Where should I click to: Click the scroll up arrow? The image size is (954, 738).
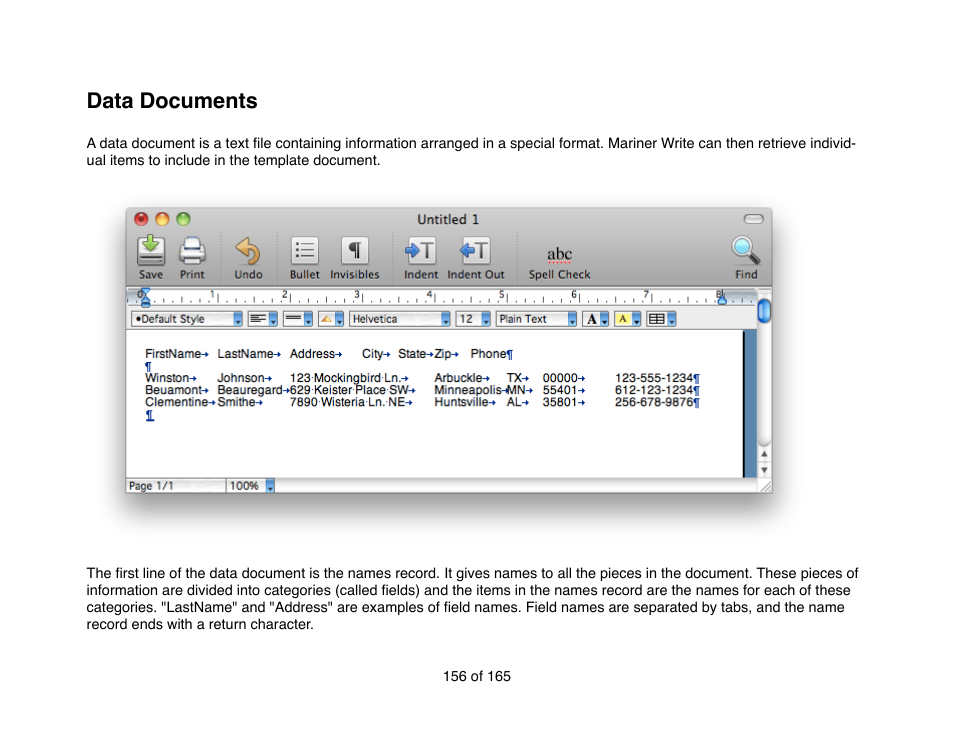click(x=764, y=454)
